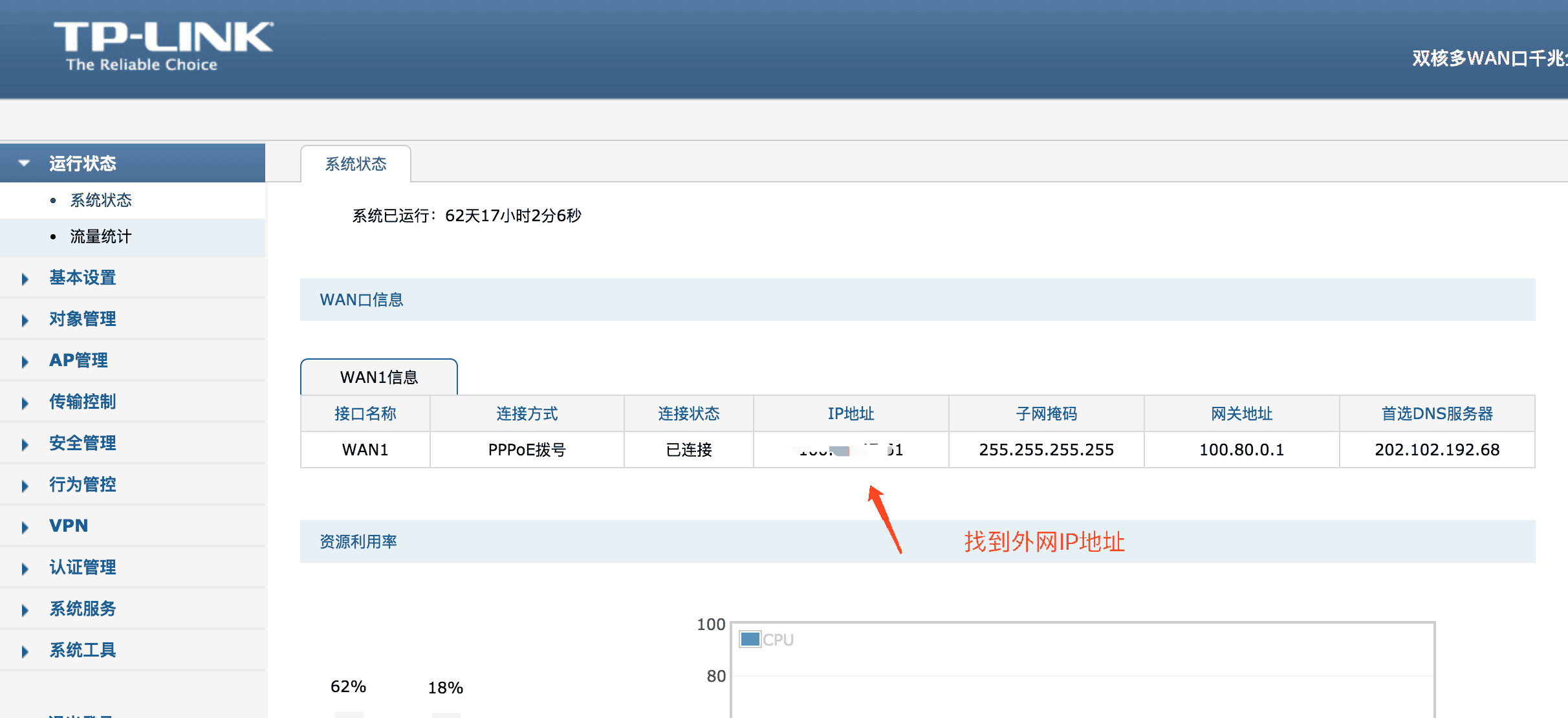The width and height of the screenshot is (1568, 718).
Task: Expand the 系统服务 arrow
Action: click(x=25, y=610)
